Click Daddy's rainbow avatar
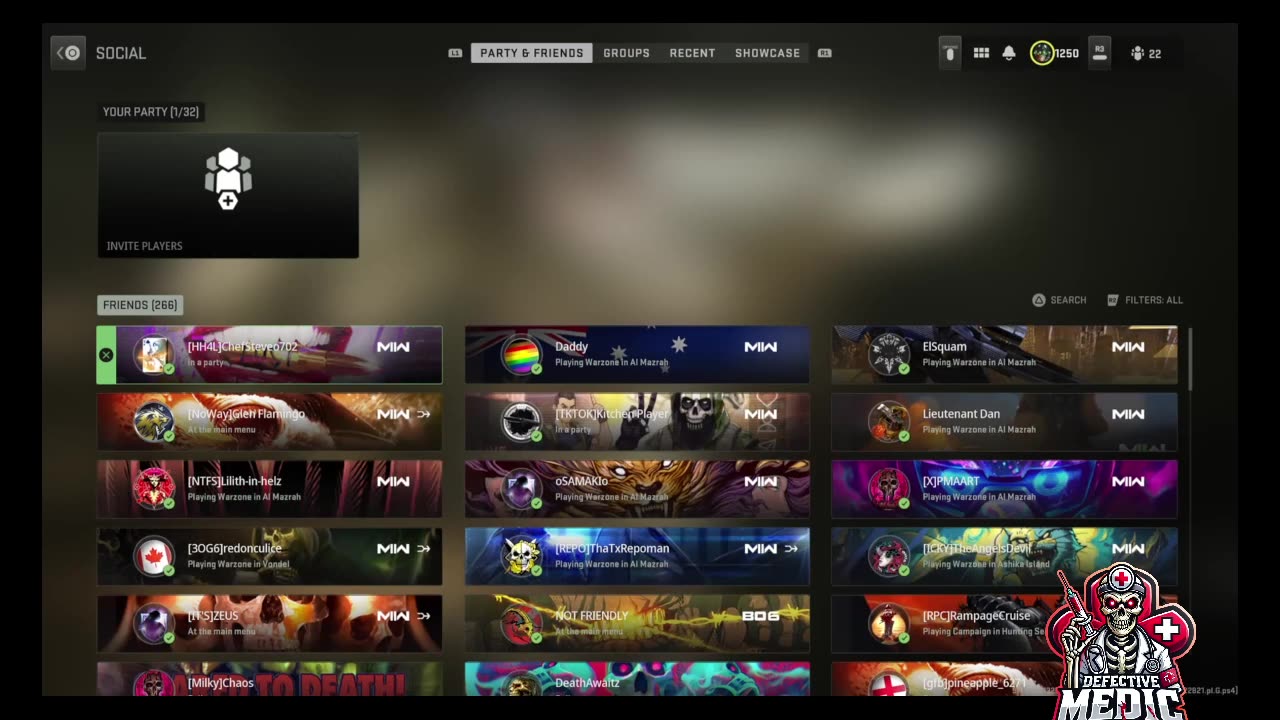This screenshot has width=1280, height=720. coord(521,356)
